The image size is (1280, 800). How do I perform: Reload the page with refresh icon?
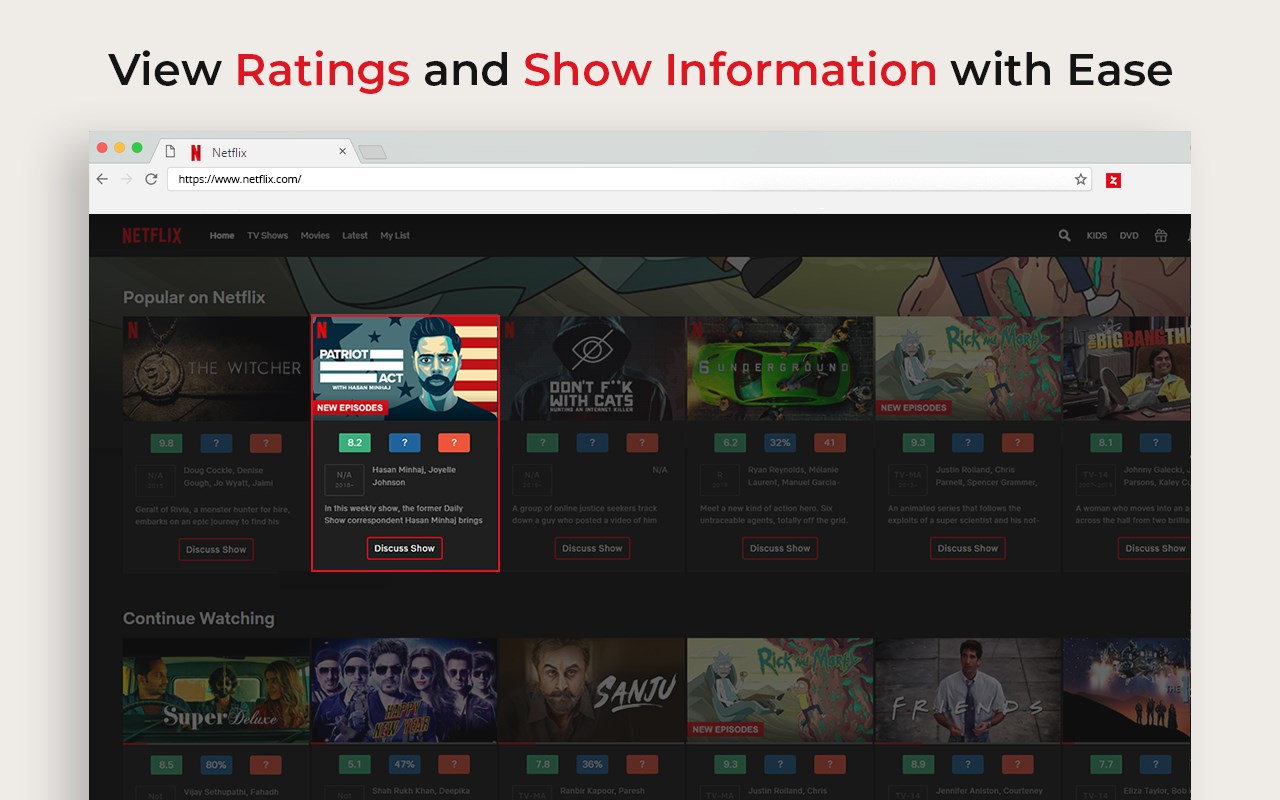tap(151, 179)
